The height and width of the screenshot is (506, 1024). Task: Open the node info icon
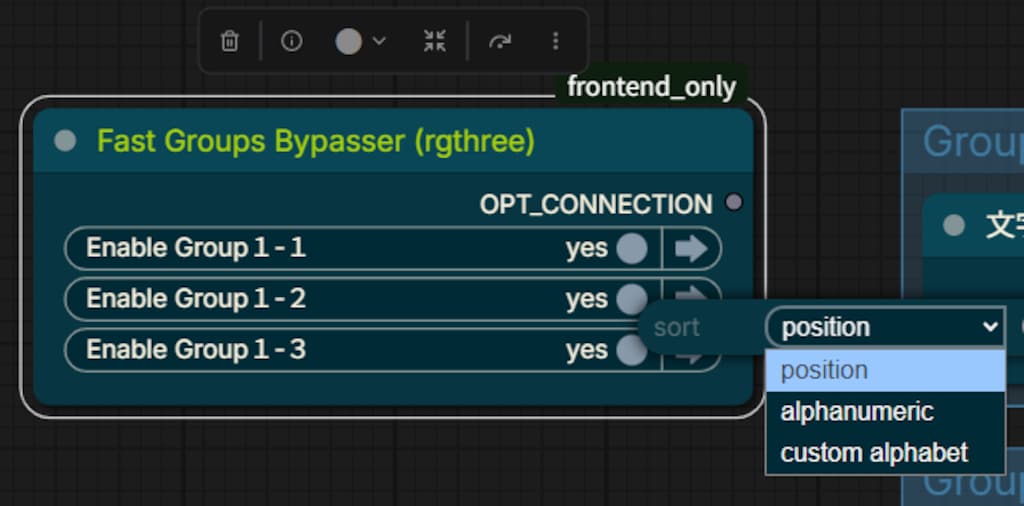click(291, 41)
